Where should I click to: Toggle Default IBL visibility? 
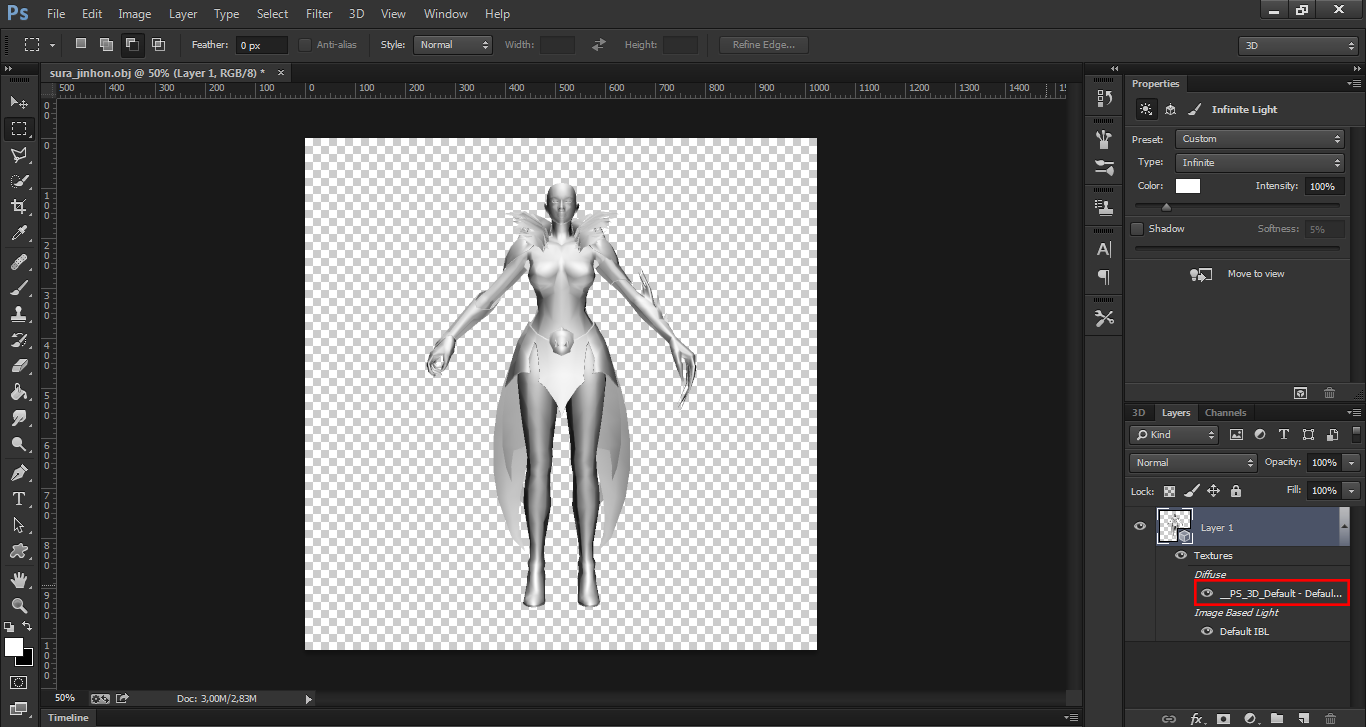(1207, 631)
